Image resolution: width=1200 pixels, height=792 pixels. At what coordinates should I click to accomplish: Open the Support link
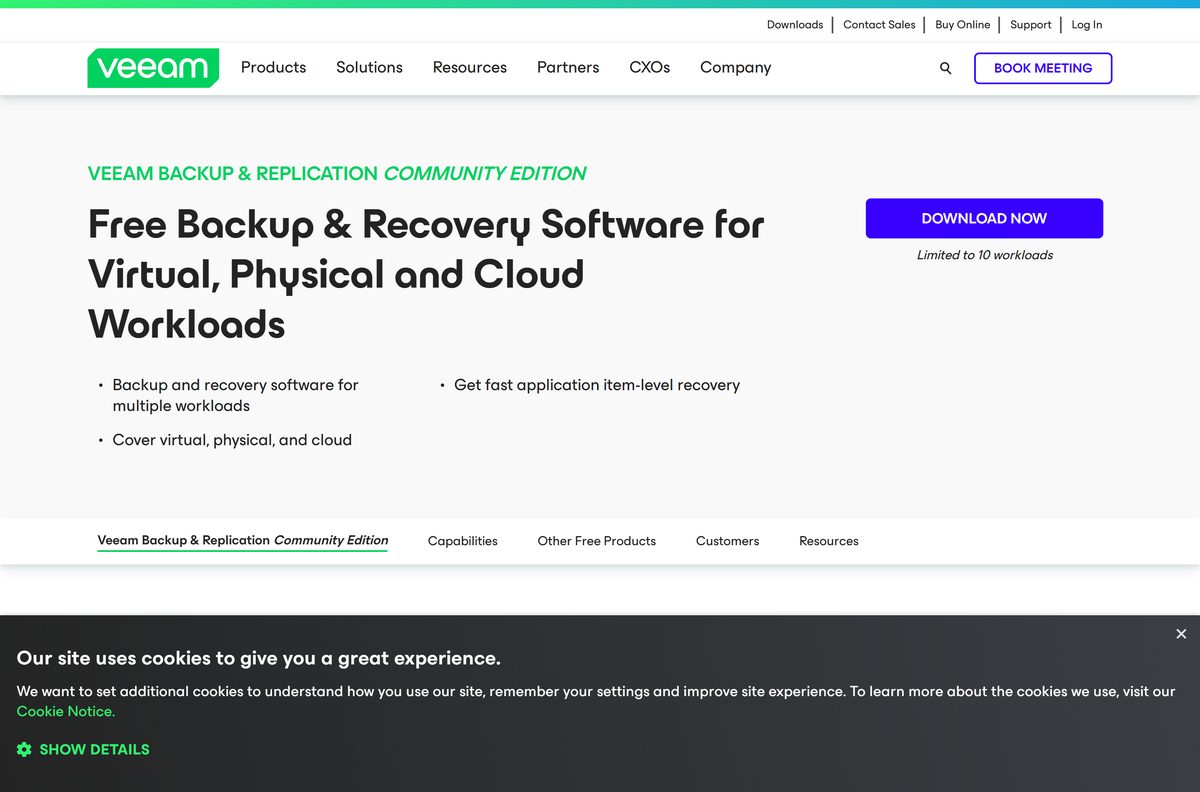click(1030, 25)
